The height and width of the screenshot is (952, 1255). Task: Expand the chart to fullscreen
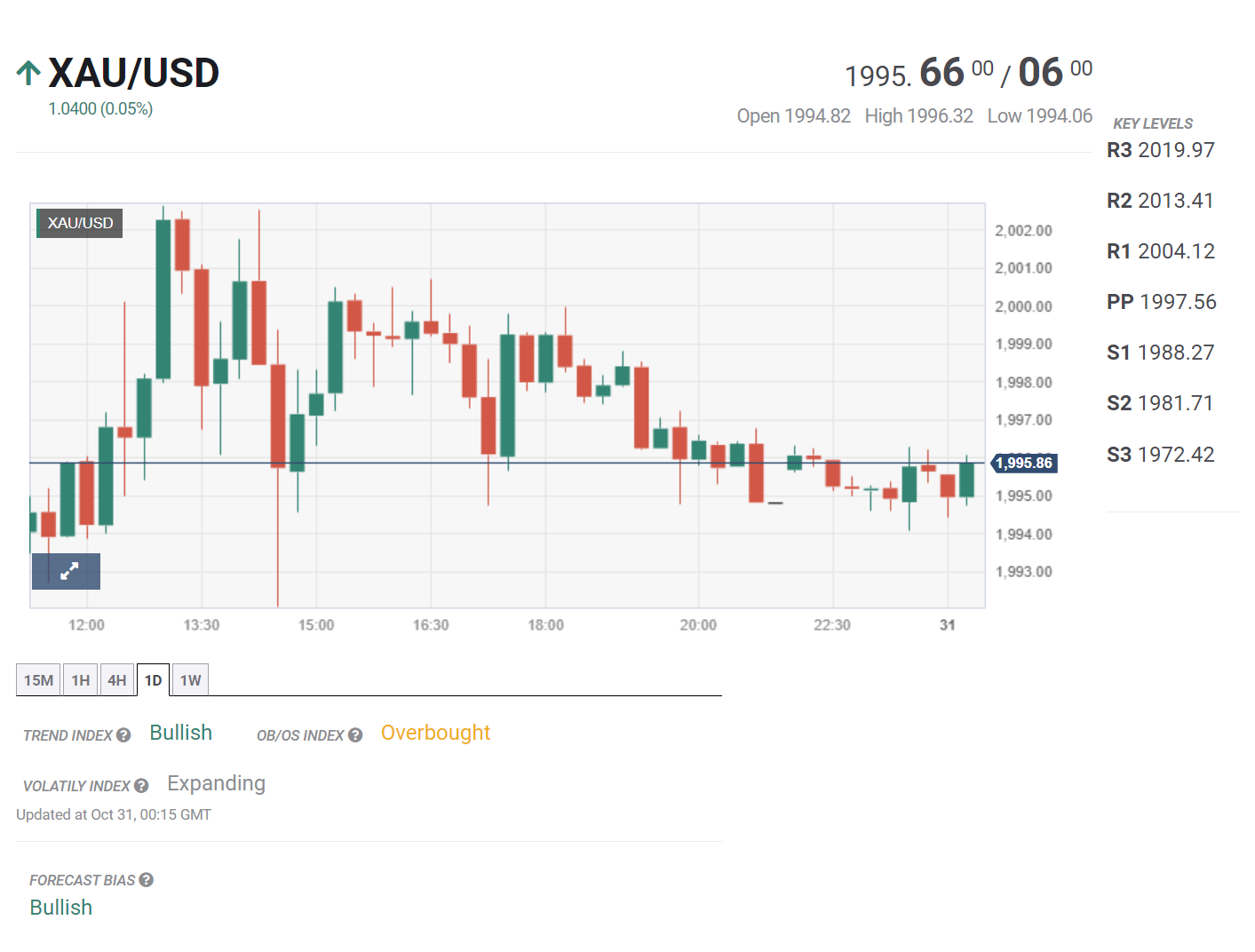click(x=67, y=571)
